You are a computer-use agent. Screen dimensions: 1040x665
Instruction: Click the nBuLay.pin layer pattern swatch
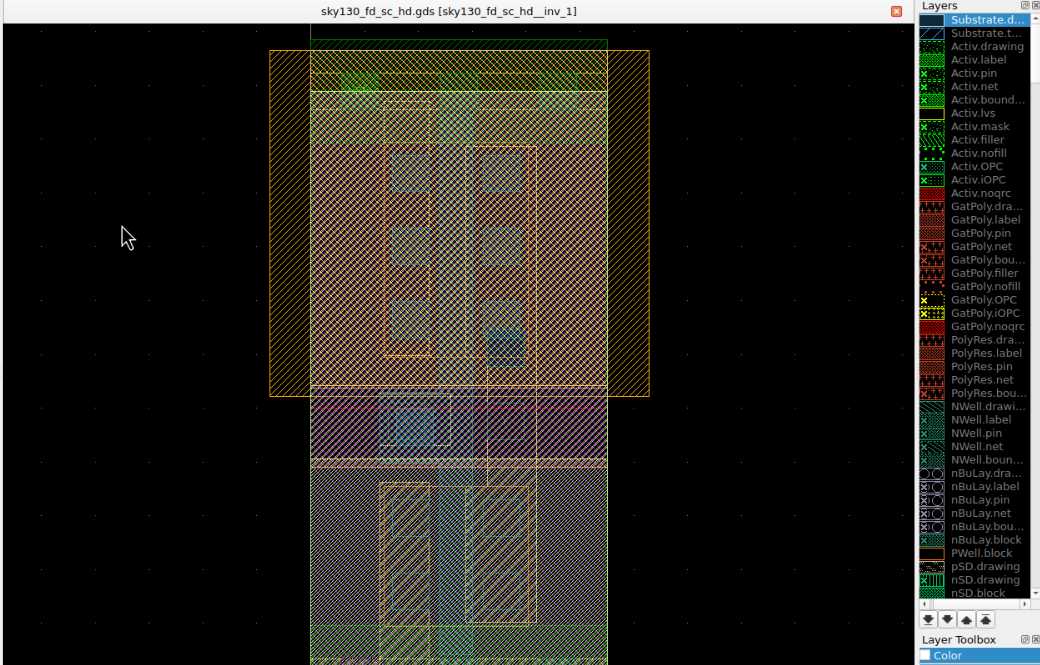click(x=931, y=500)
